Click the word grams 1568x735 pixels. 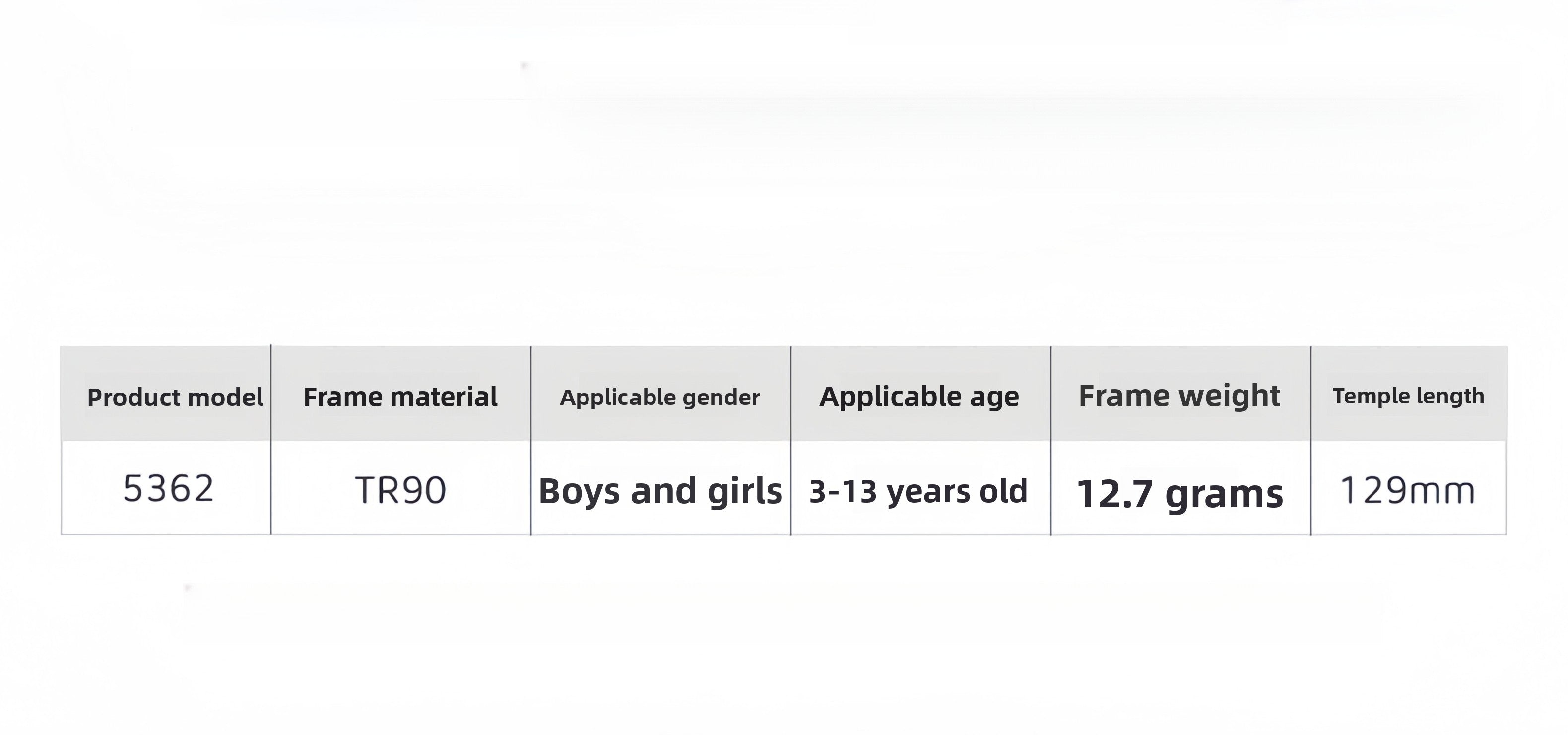1224,494
